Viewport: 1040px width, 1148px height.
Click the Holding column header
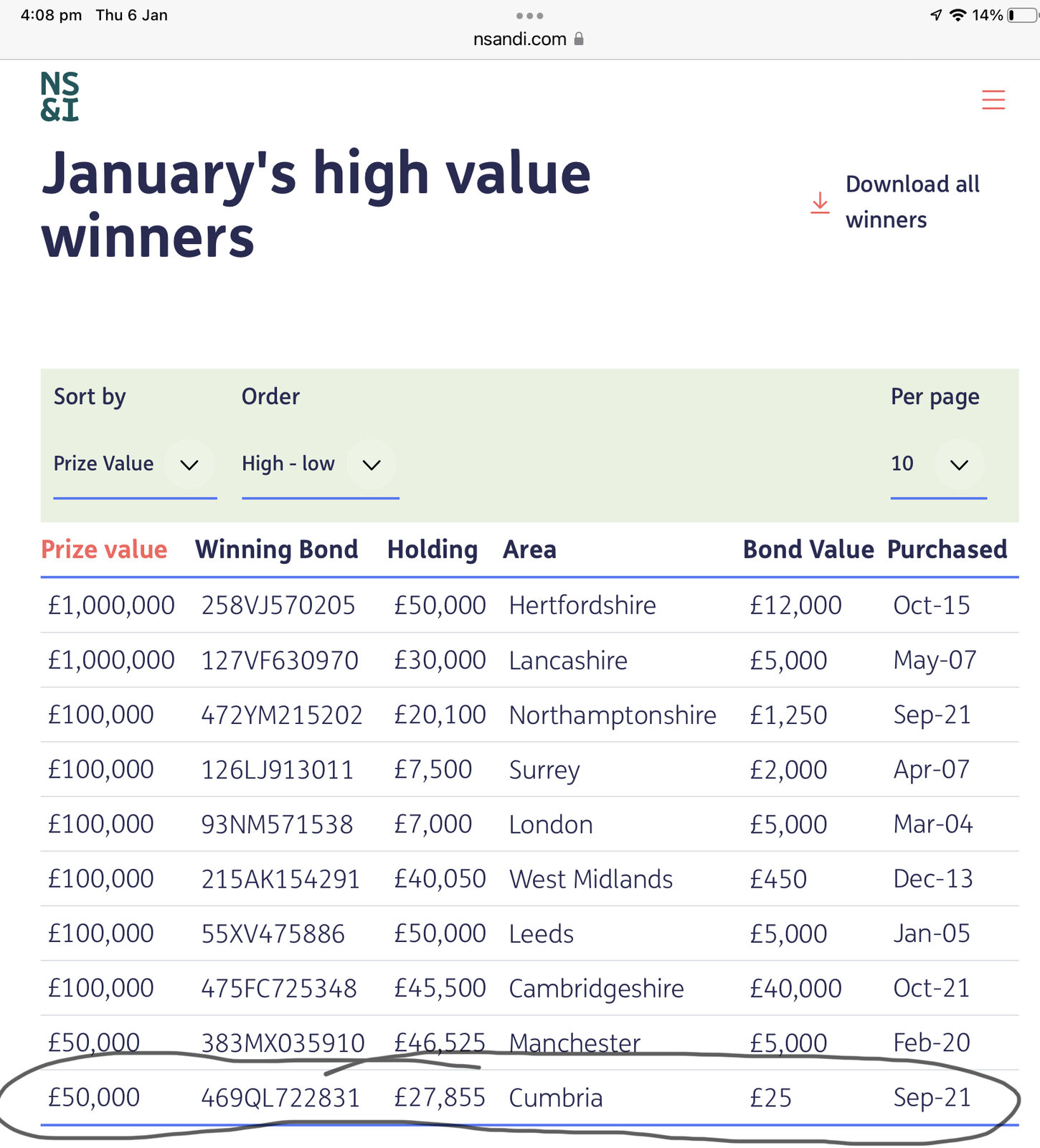click(432, 550)
